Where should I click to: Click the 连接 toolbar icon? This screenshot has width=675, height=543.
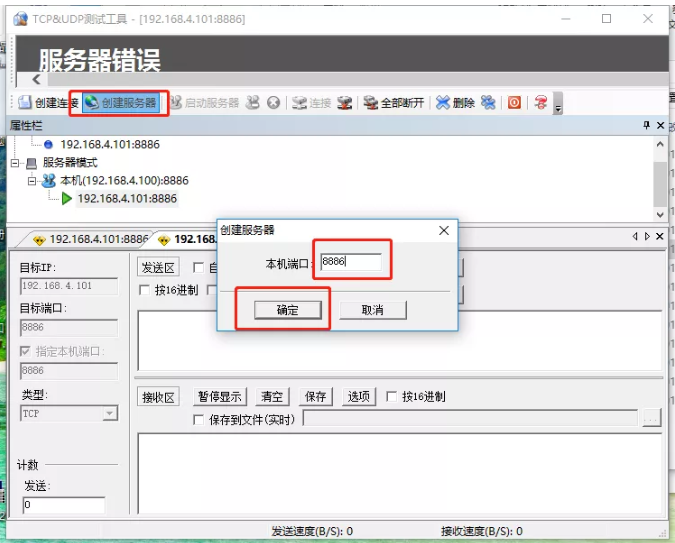coord(311,103)
